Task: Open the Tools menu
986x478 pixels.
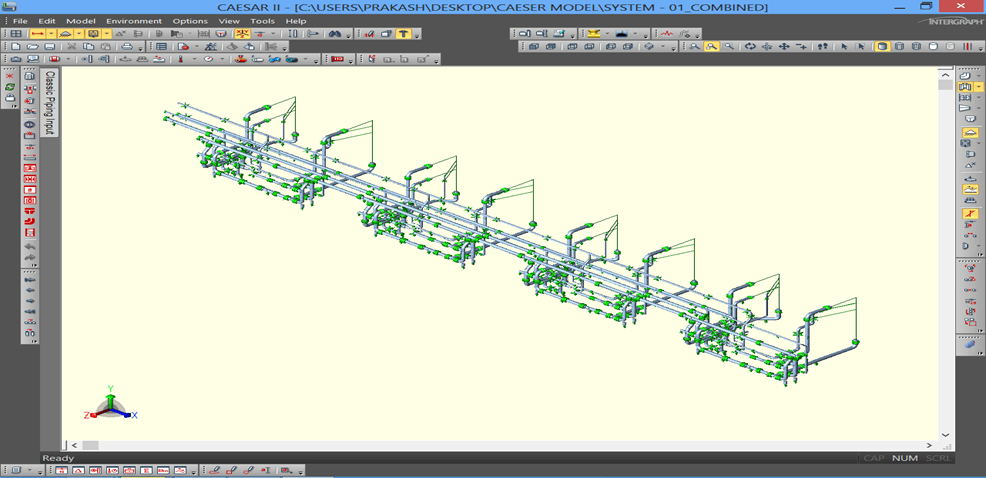Action: (x=262, y=21)
